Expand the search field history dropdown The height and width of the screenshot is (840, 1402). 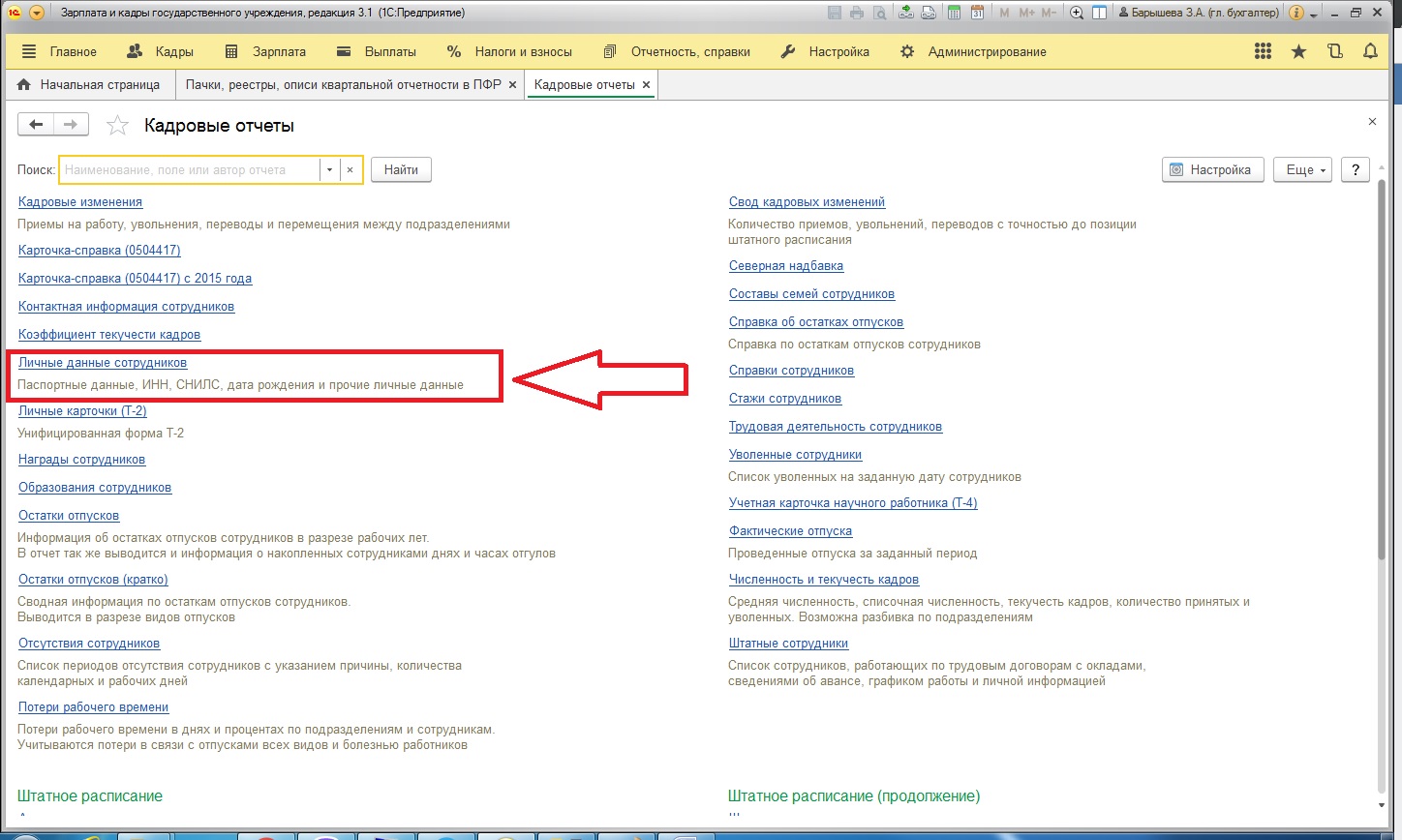coord(329,170)
